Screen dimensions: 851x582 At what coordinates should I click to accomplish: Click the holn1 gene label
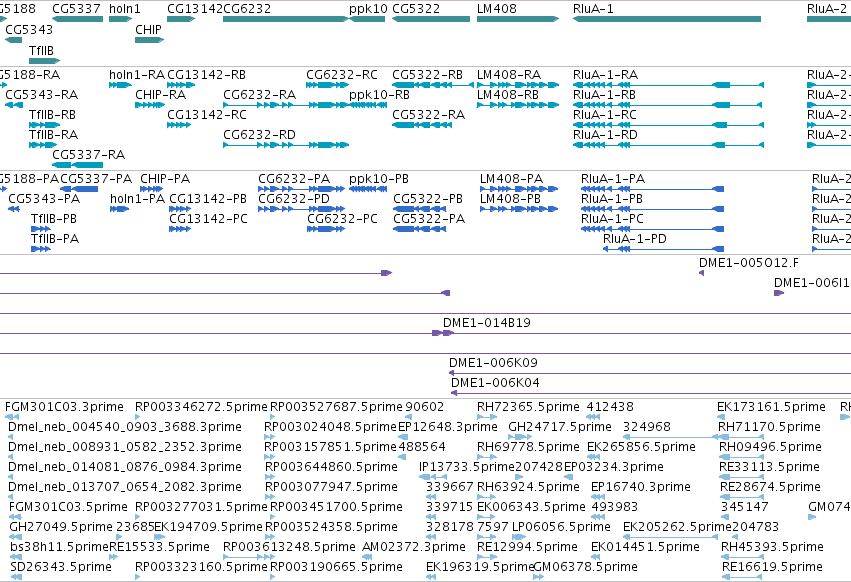(124, 9)
